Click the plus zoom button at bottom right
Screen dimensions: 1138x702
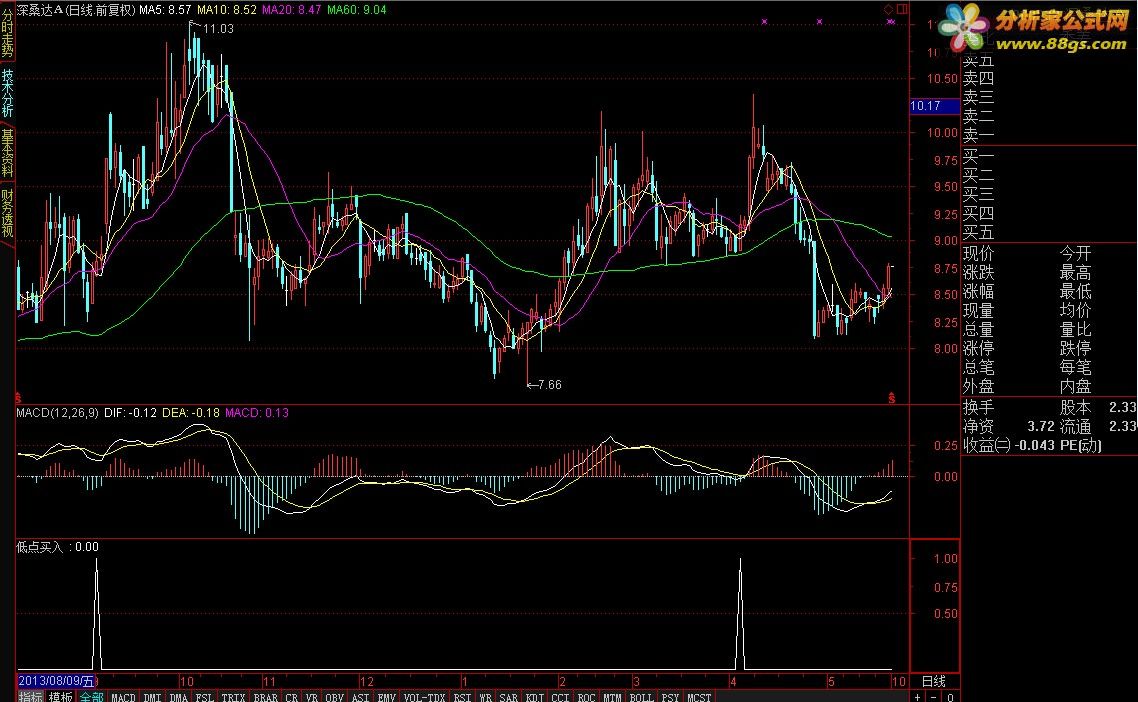pos(917,697)
